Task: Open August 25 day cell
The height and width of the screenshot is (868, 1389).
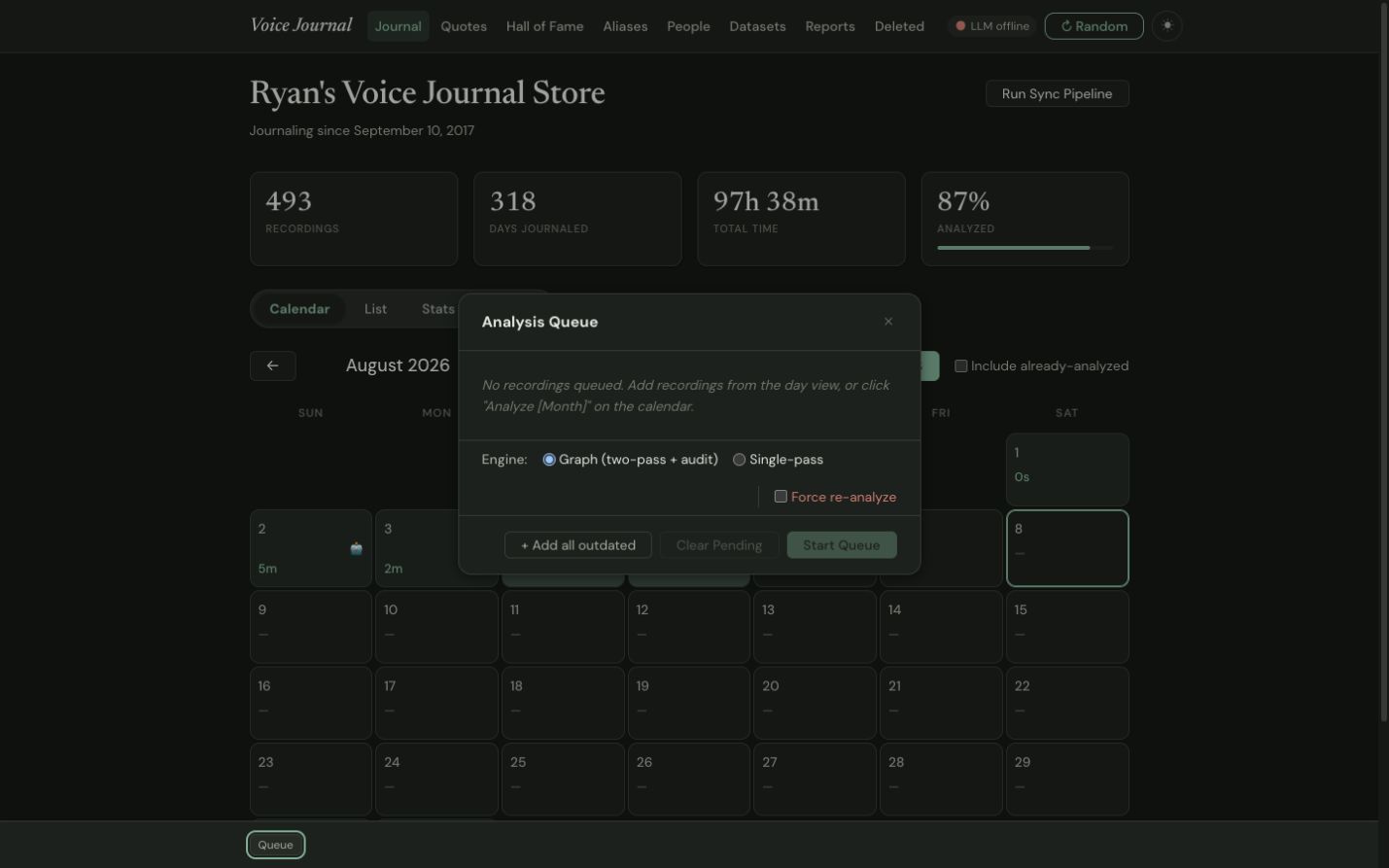Action: 563,779
